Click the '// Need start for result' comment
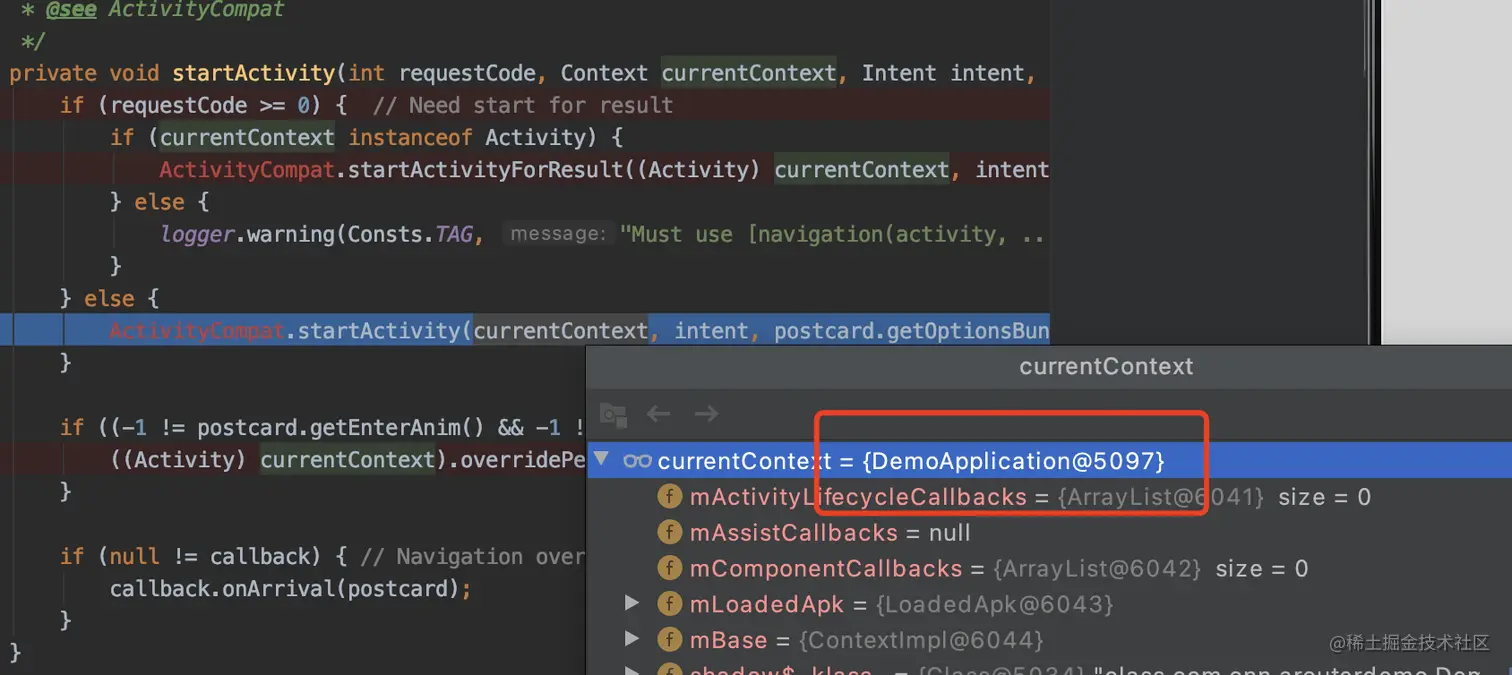The image size is (1512, 675). (x=523, y=105)
